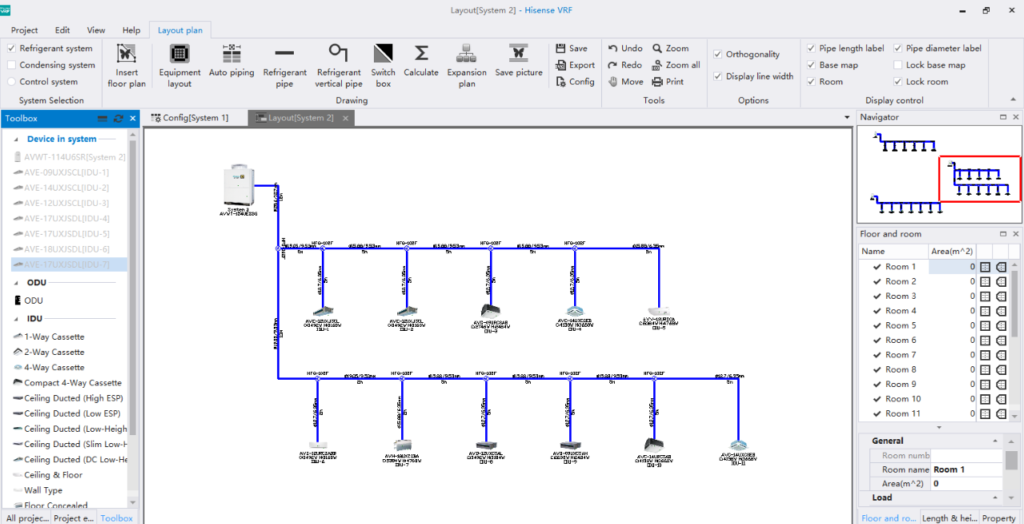Screen dimensions: 1024x524
Task: Export the layout
Action: click(x=575, y=65)
